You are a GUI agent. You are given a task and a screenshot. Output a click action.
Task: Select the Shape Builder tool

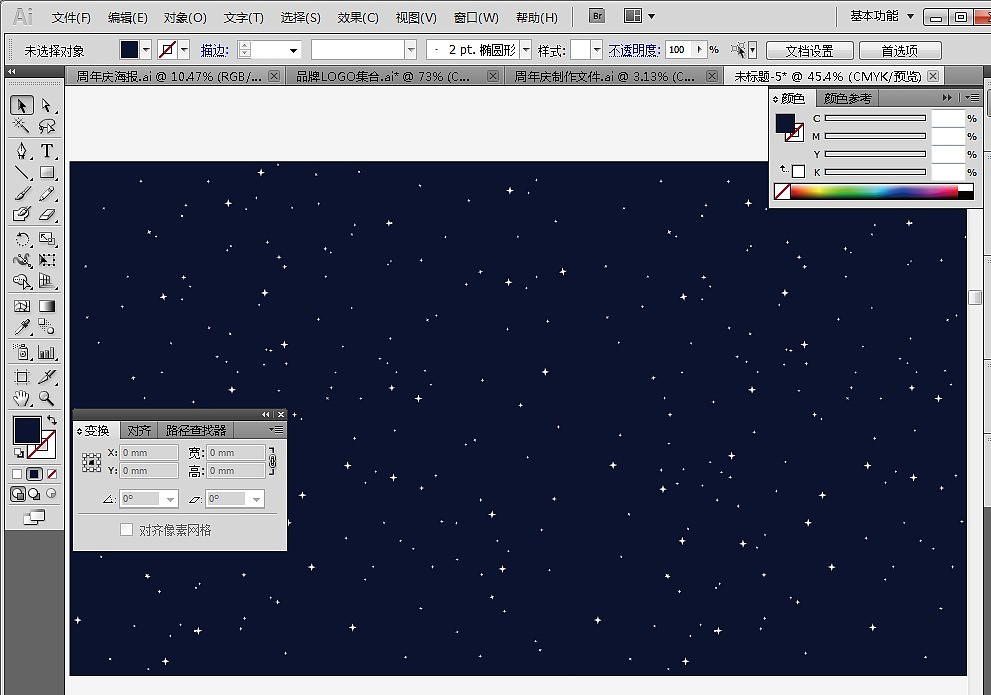[x=21, y=281]
